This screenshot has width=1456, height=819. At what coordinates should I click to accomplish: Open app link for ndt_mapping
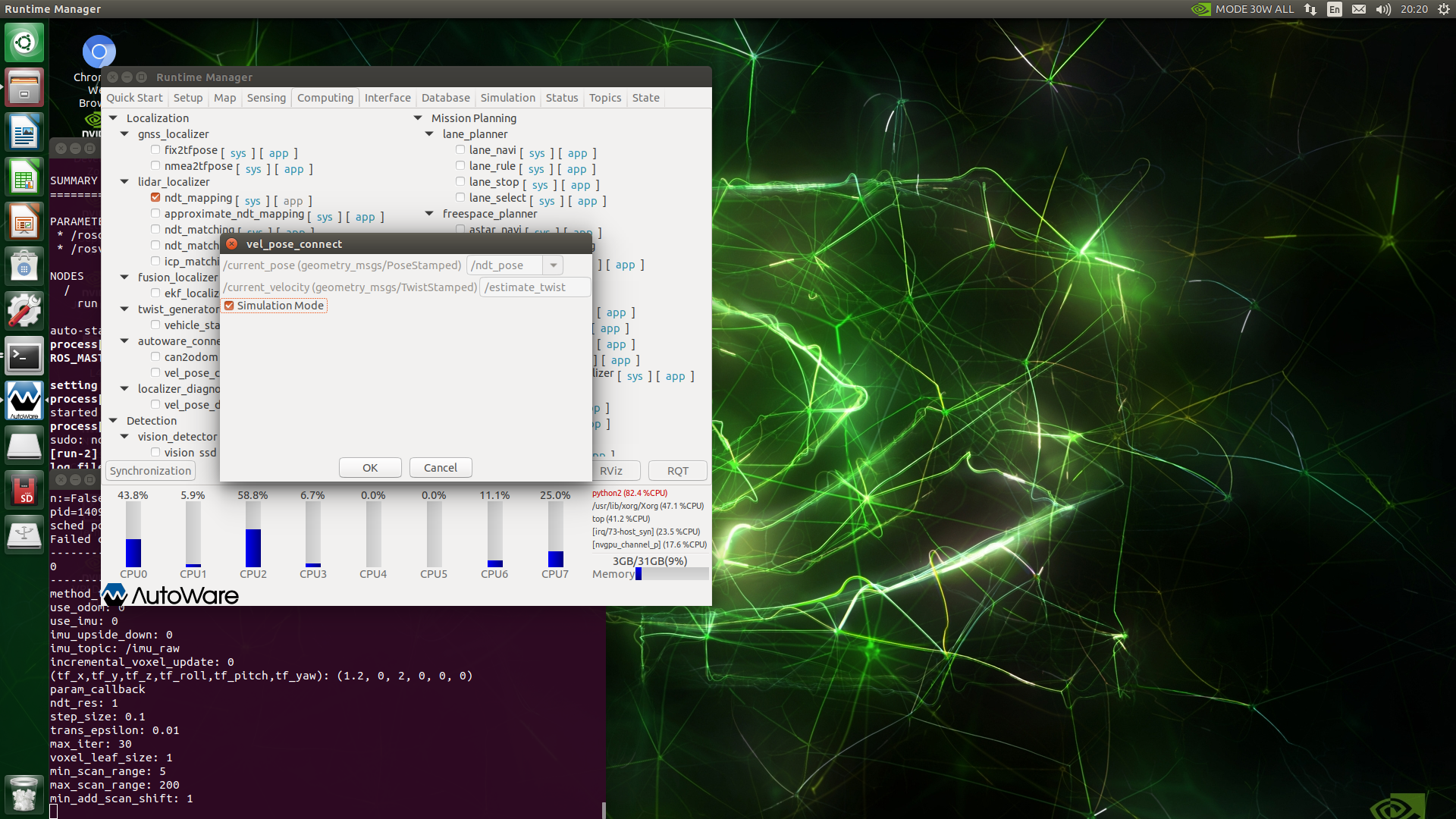(x=293, y=201)
